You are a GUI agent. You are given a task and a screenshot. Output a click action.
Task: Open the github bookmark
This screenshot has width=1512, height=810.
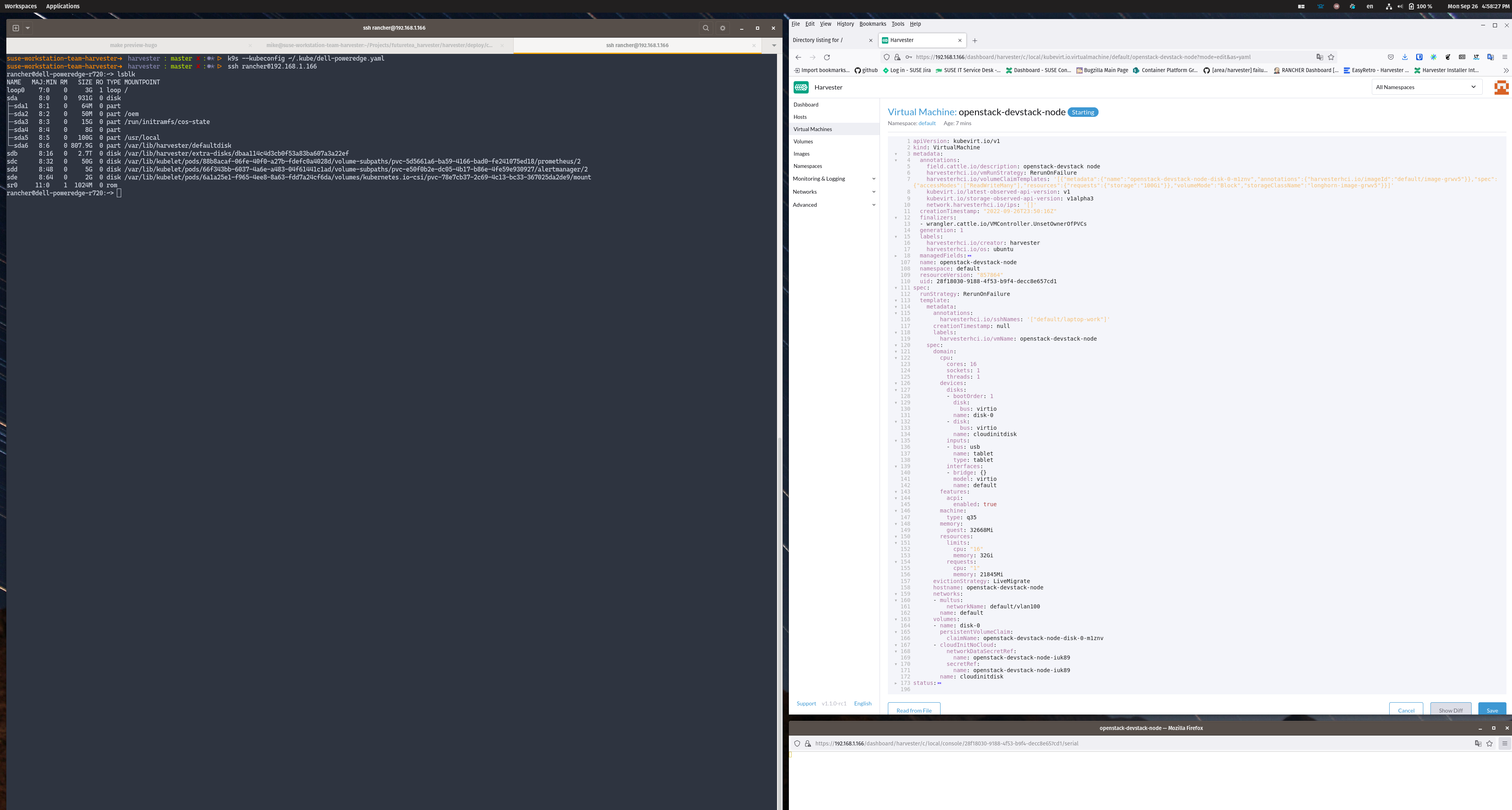click(866, 71)
